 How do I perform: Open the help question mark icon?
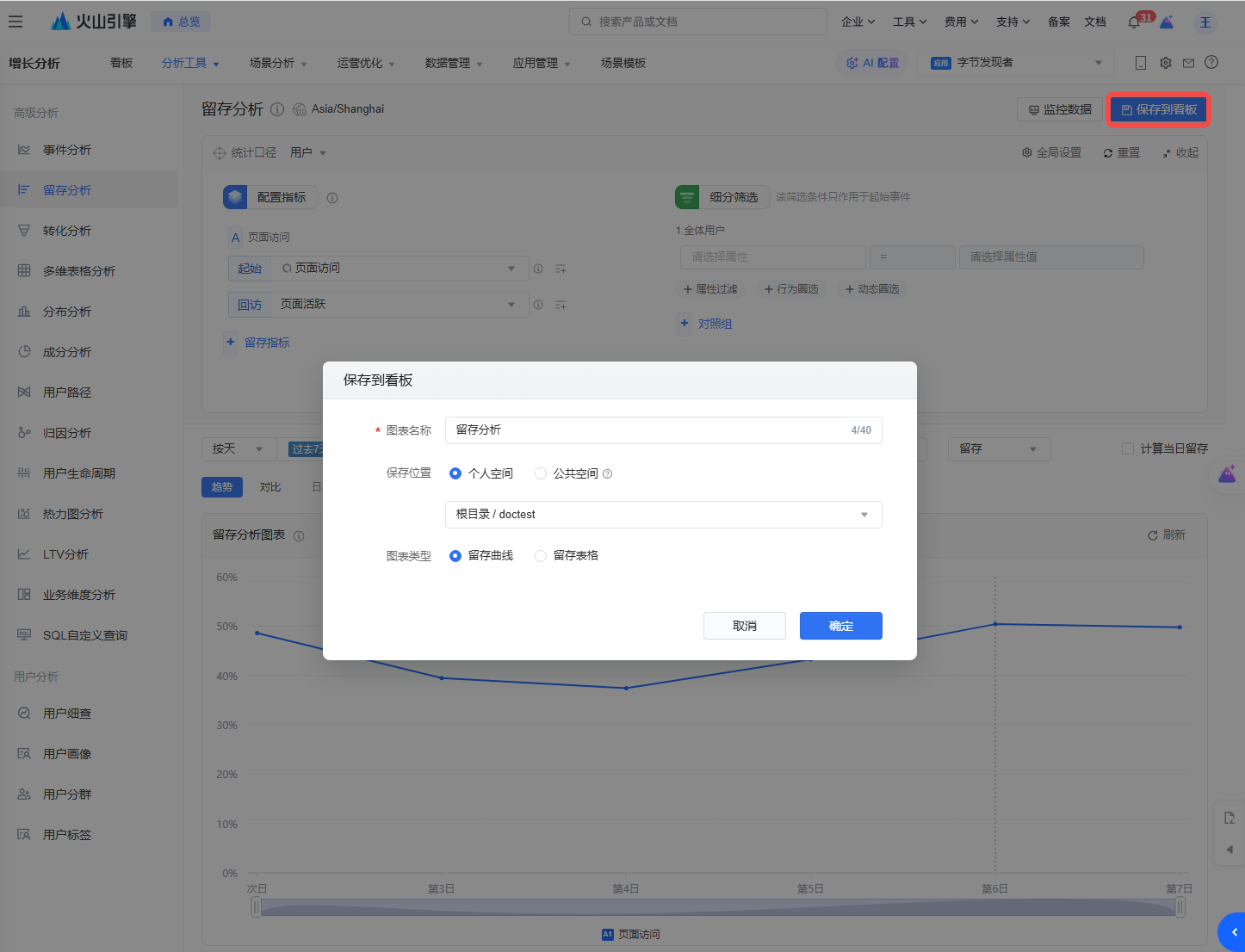pyautogui.click(x=1211, y=62)
